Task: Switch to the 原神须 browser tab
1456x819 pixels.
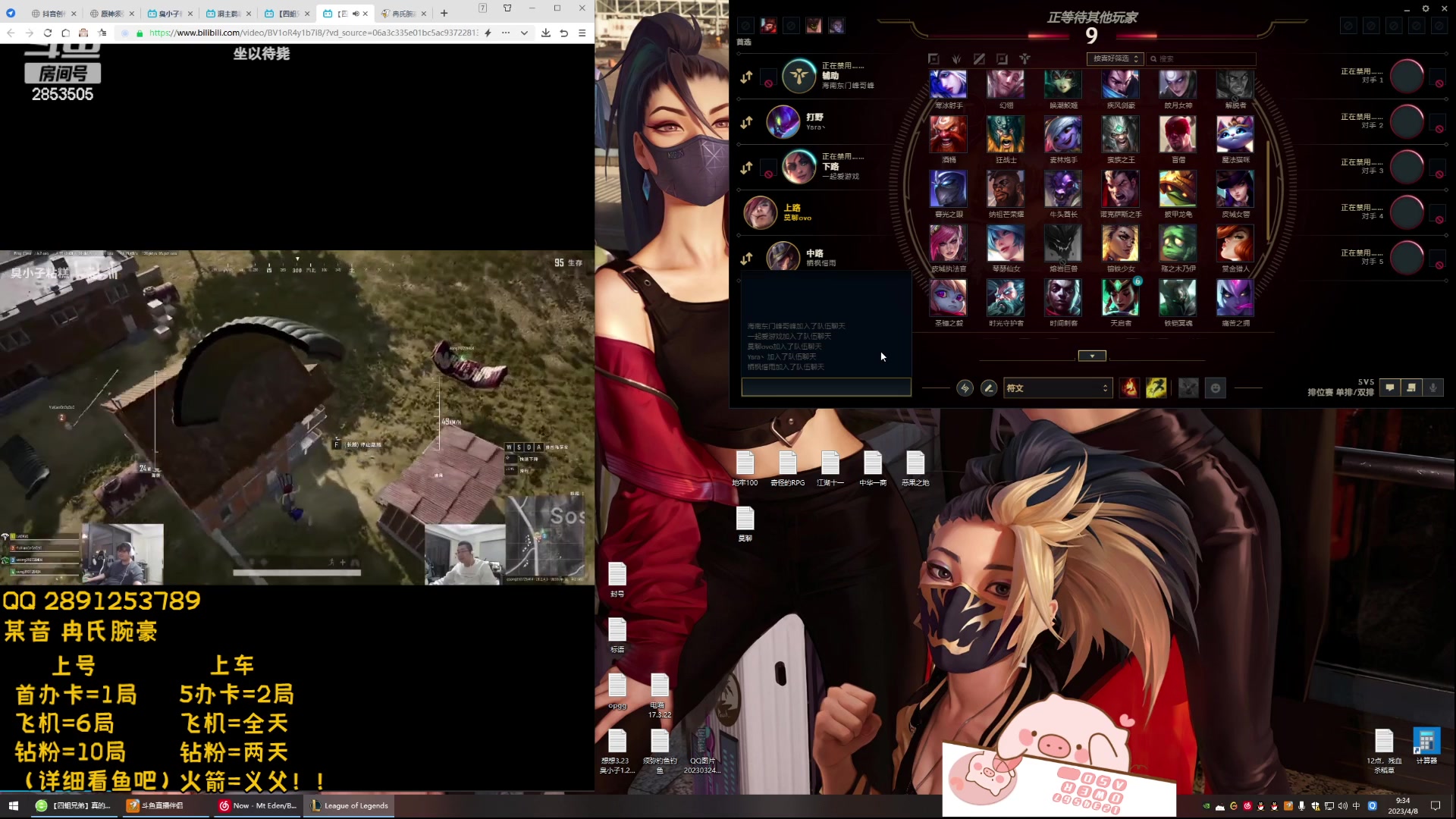Action: tap(111, 14)
